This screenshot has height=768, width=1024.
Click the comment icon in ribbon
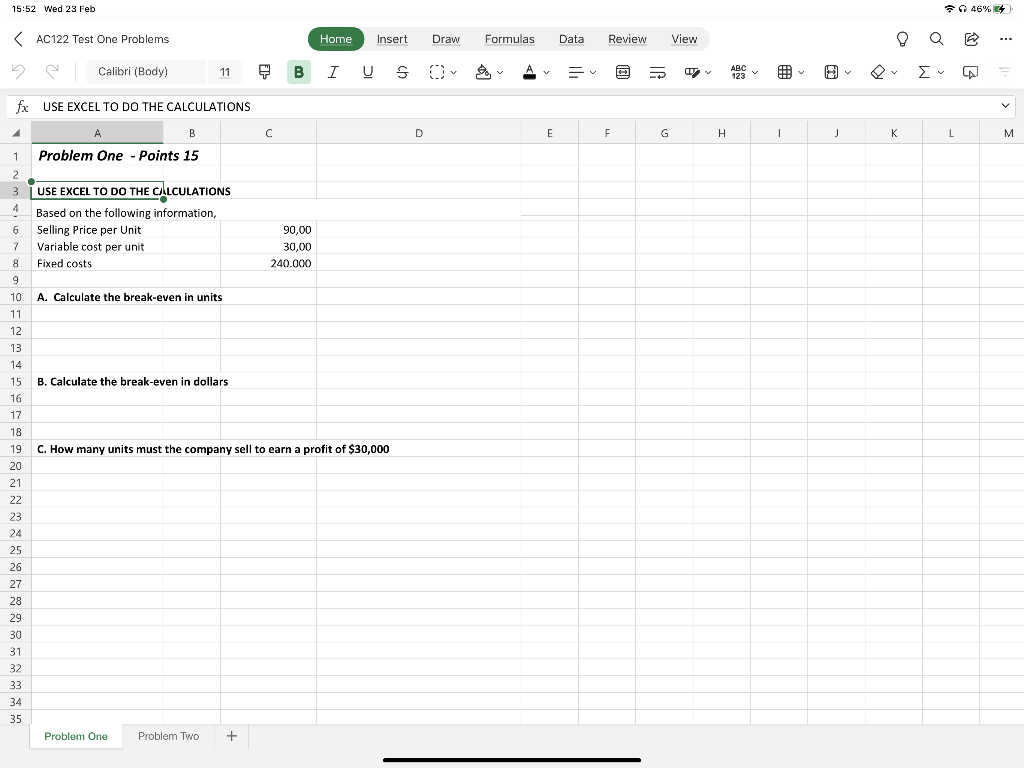coord(970,72)
